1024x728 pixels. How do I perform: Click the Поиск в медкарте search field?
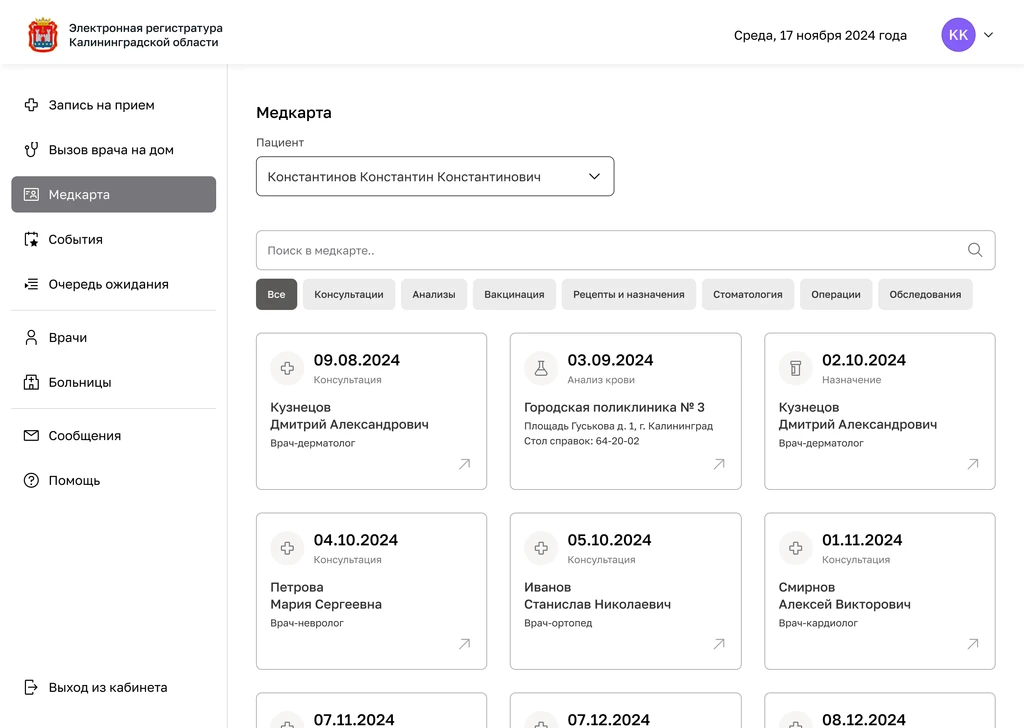click(x=610, y=250)
